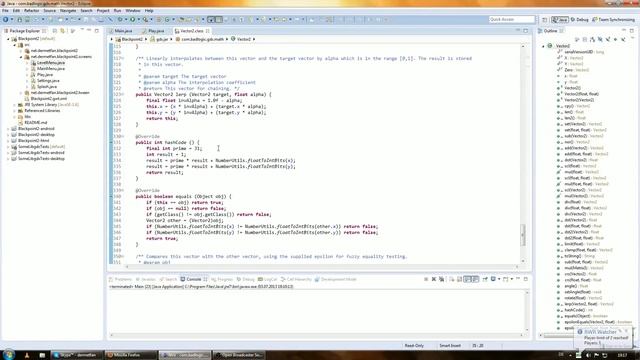Screen dimensions: 640x360
Task: Click the Pin Console icon
Action: [485, 280]
